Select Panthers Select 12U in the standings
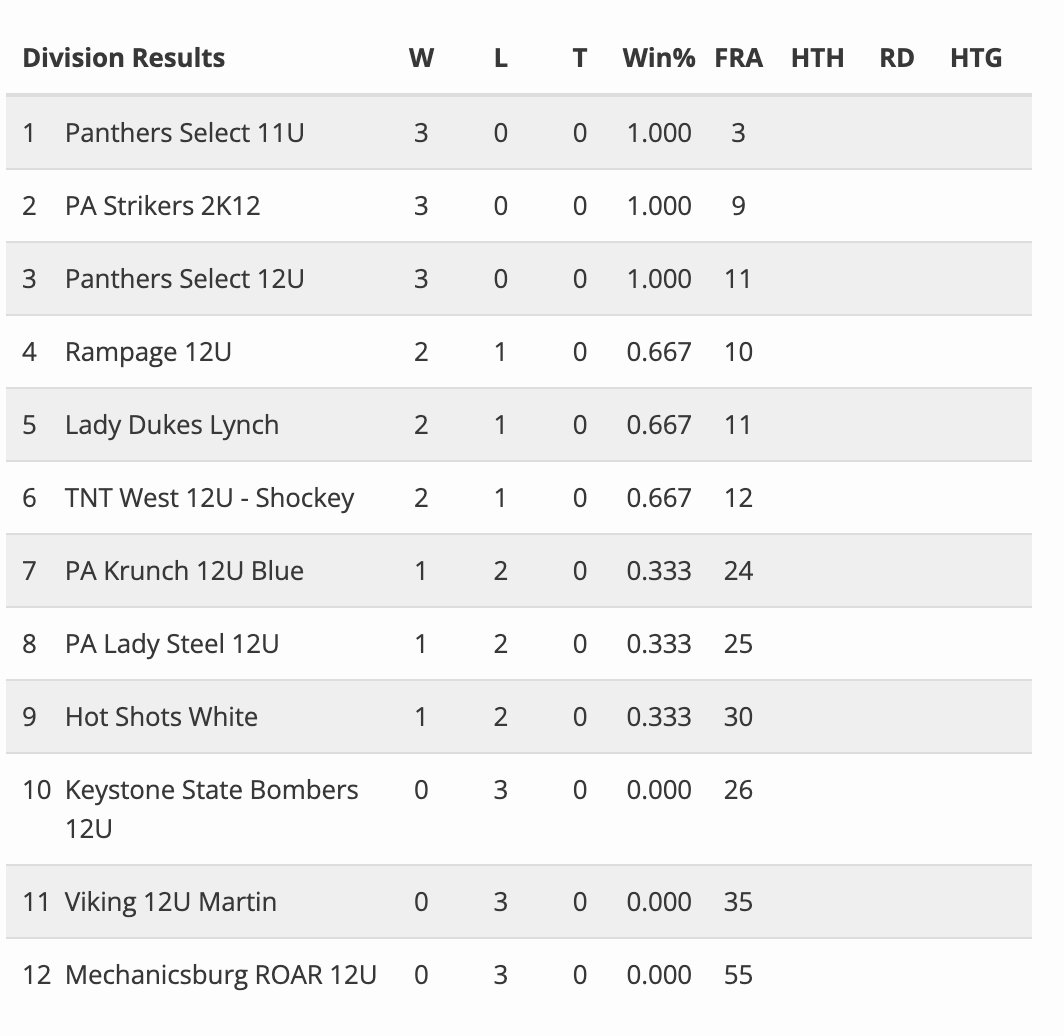Screen dimensions: 1064x1036 tap(184, 279)
